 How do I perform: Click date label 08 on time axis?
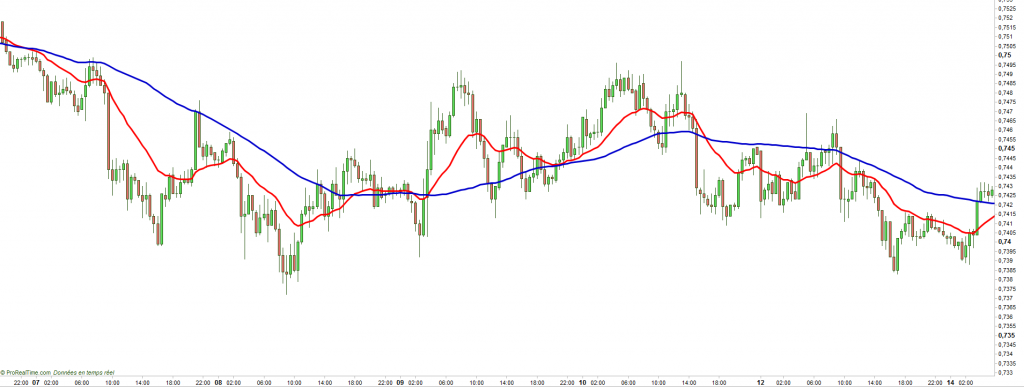click(x=218, y=382)
